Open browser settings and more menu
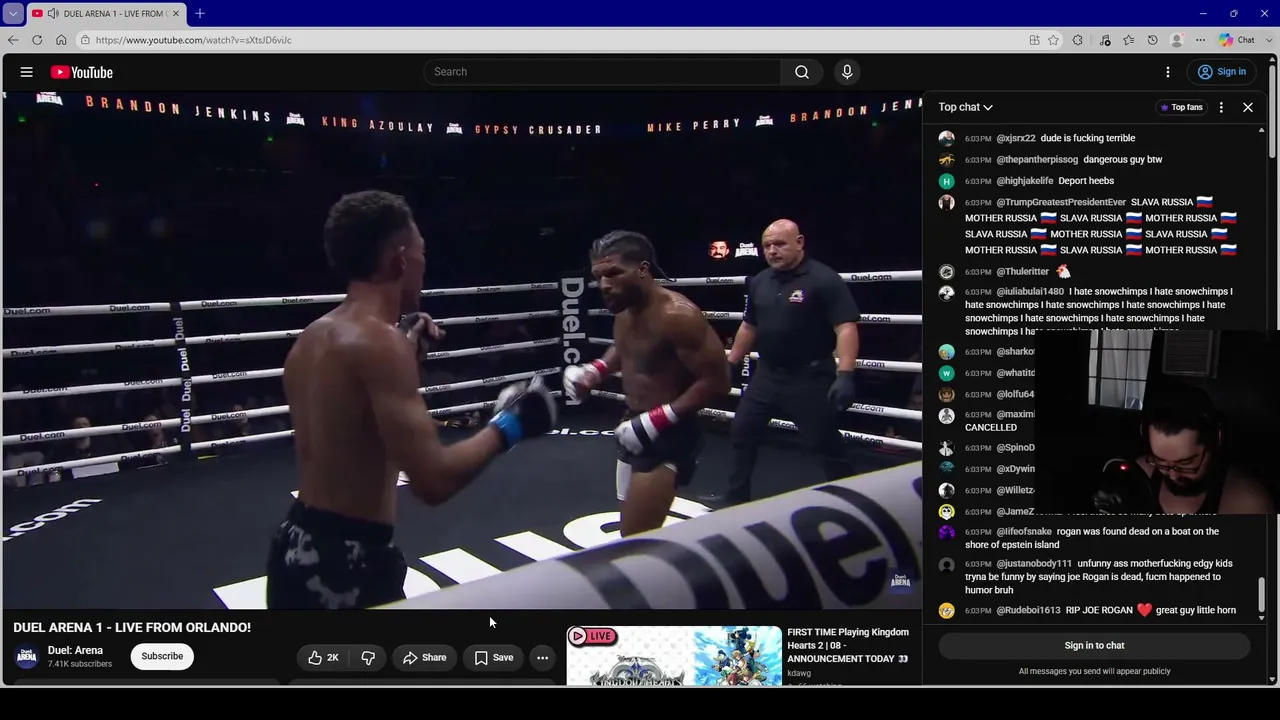This screenshot has height=720, width=1280. [x=1200, y=40]
